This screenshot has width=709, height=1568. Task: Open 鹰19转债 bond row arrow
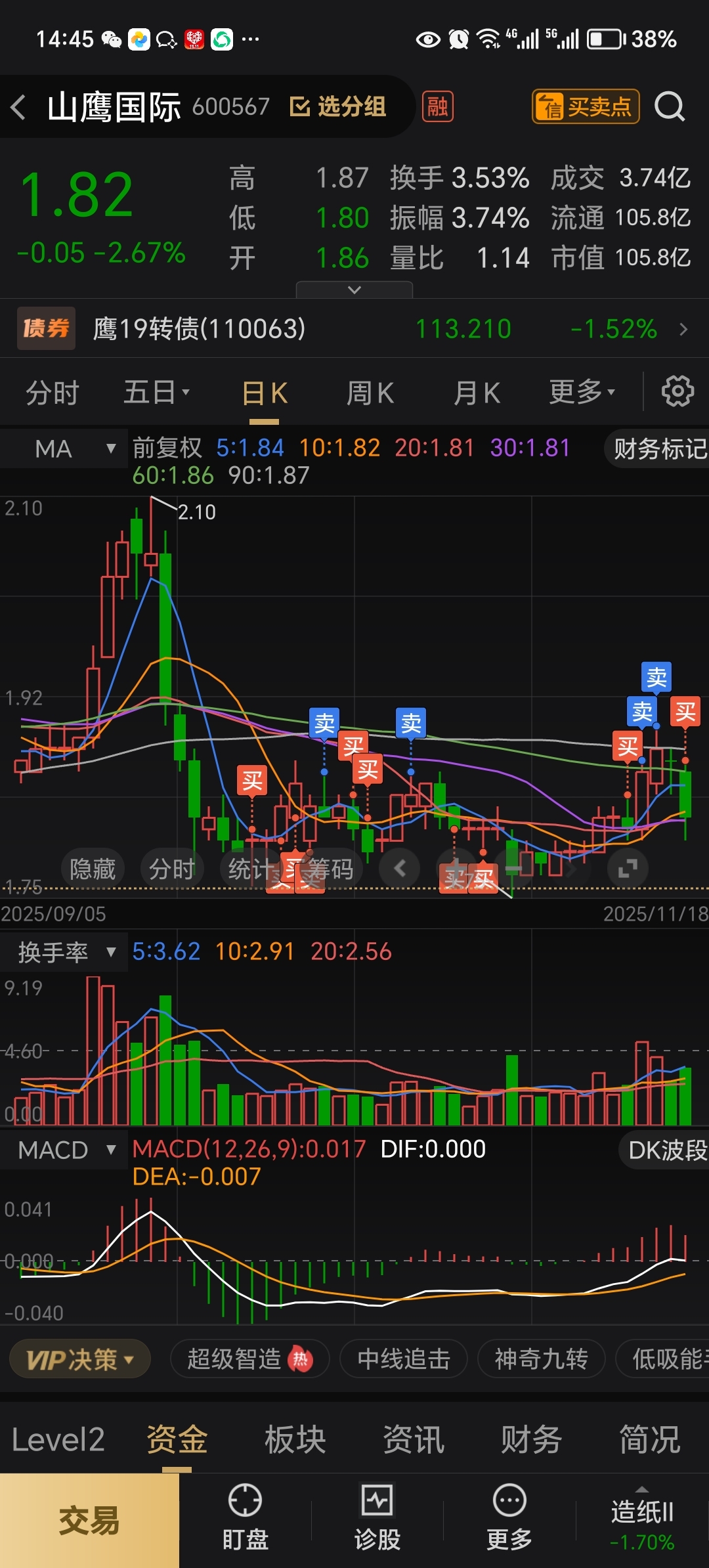tap(683, 329)
